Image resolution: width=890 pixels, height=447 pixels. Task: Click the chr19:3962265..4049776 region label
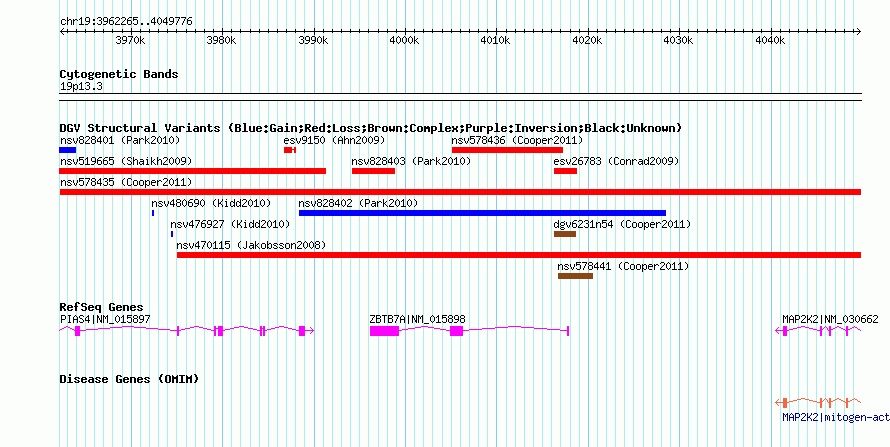coord(126,22)
